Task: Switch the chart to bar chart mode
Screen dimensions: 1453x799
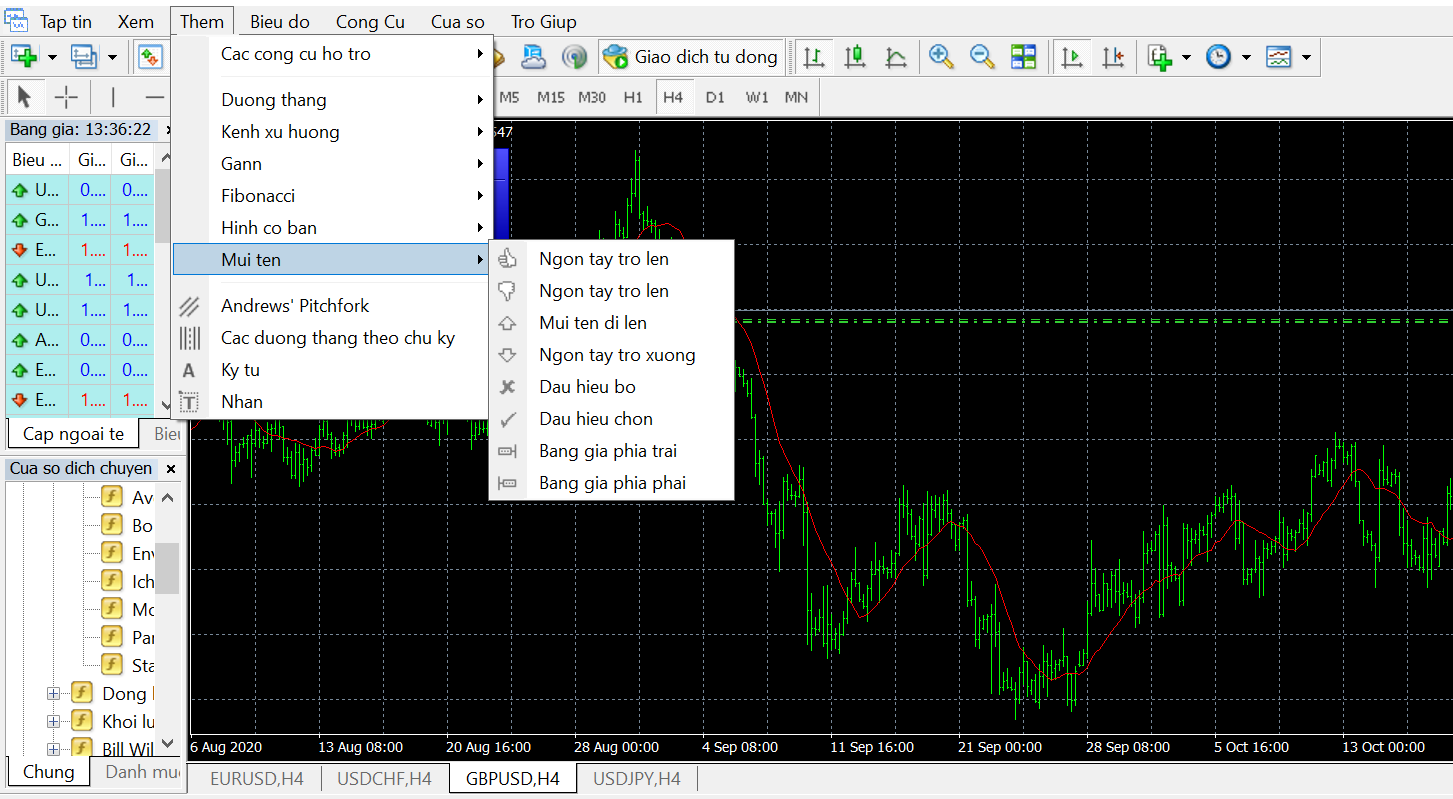Action: [x=814, y=57]
